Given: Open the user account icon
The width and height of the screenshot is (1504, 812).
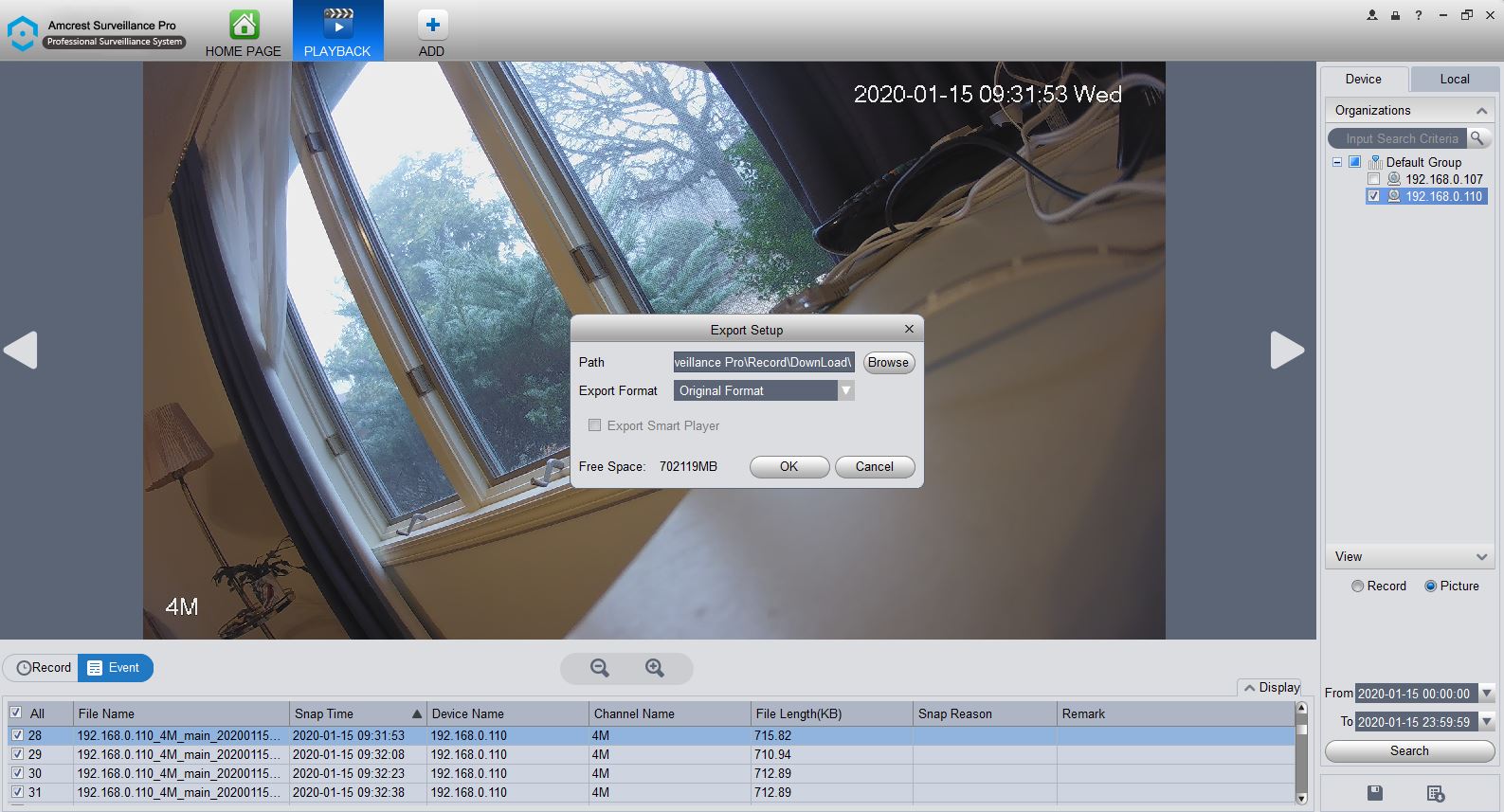Looking at the screenshot, I should (1371, 15).
